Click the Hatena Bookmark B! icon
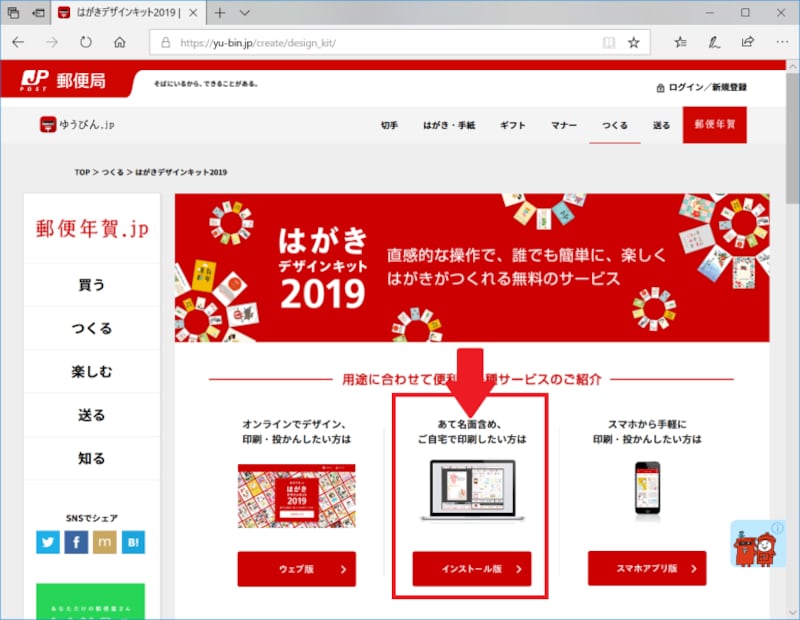Viewport: 800px width, 620px height. click(x=134, y=543)
